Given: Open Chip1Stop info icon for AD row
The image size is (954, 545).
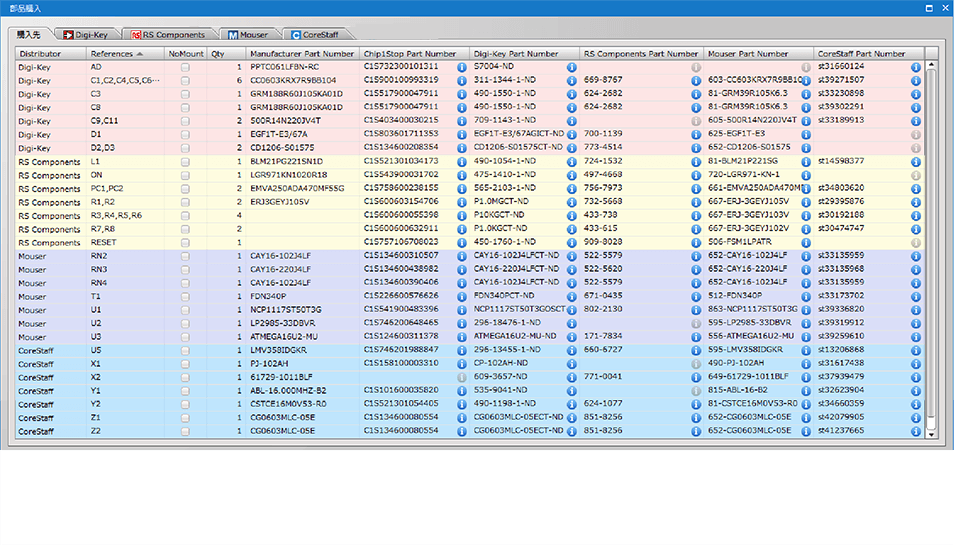Looking at the screenshot, I should point(462,68).
